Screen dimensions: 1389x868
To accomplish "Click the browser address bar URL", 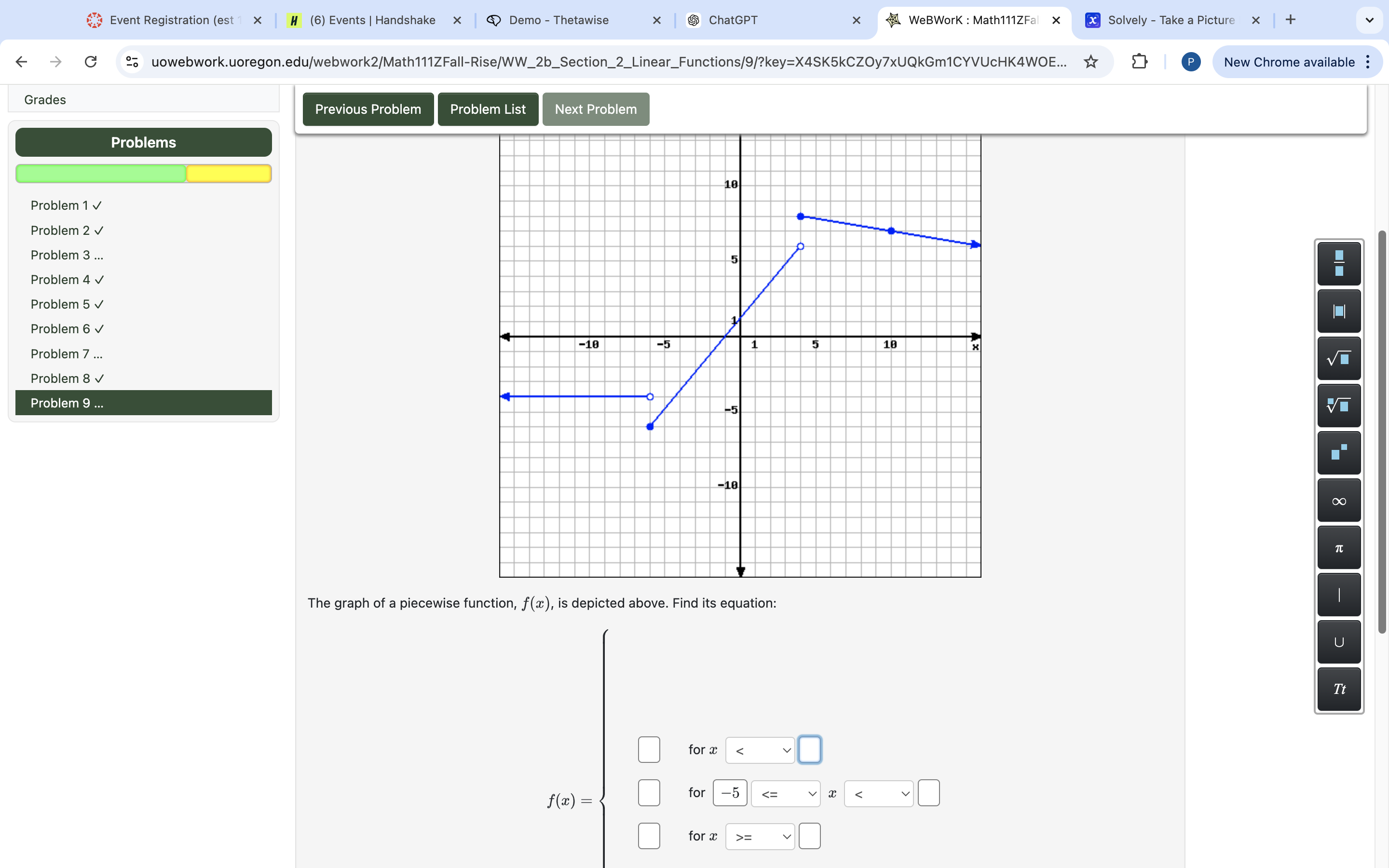I will tap(608, 61).
